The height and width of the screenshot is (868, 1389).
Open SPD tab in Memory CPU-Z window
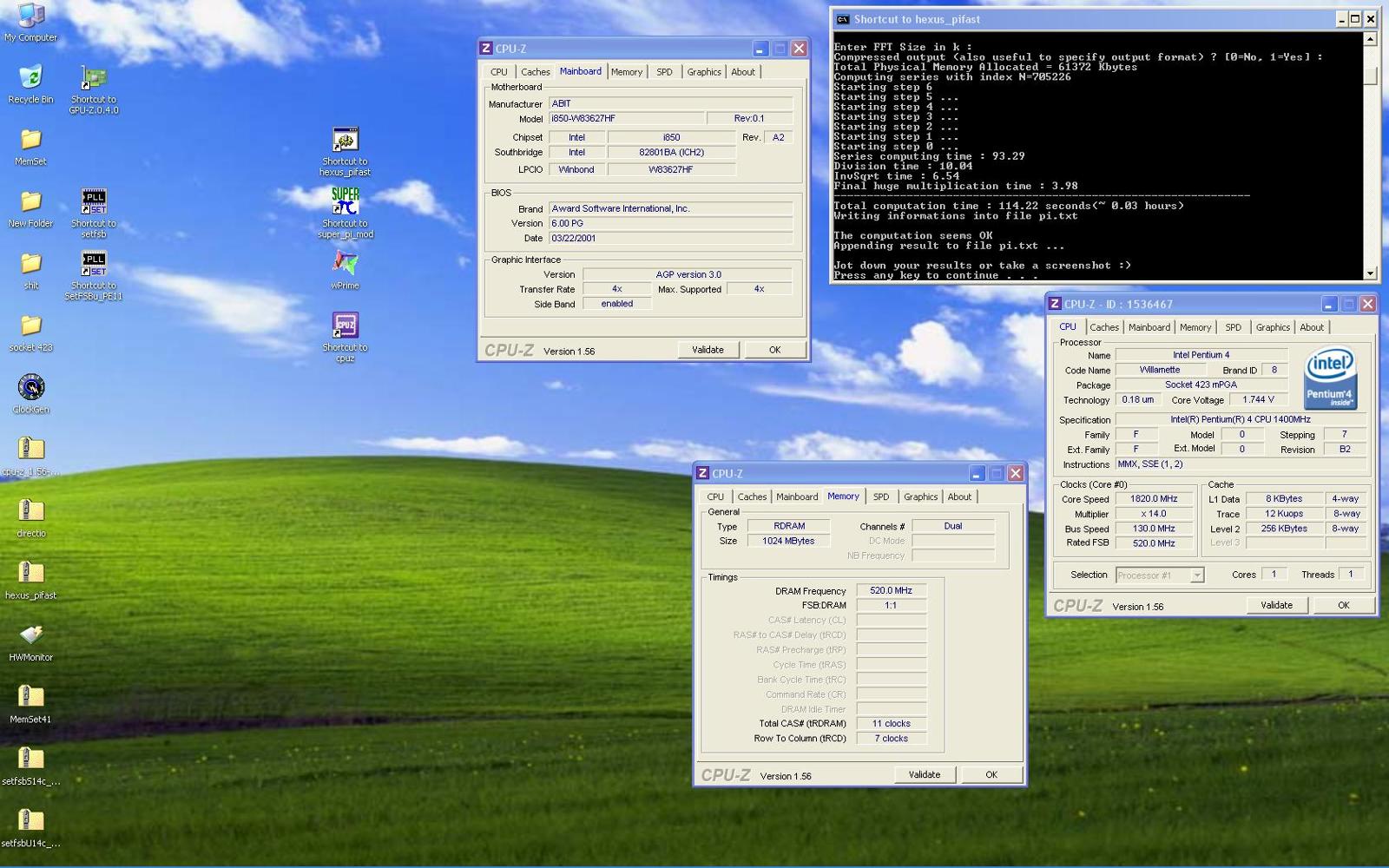[881, 496]
